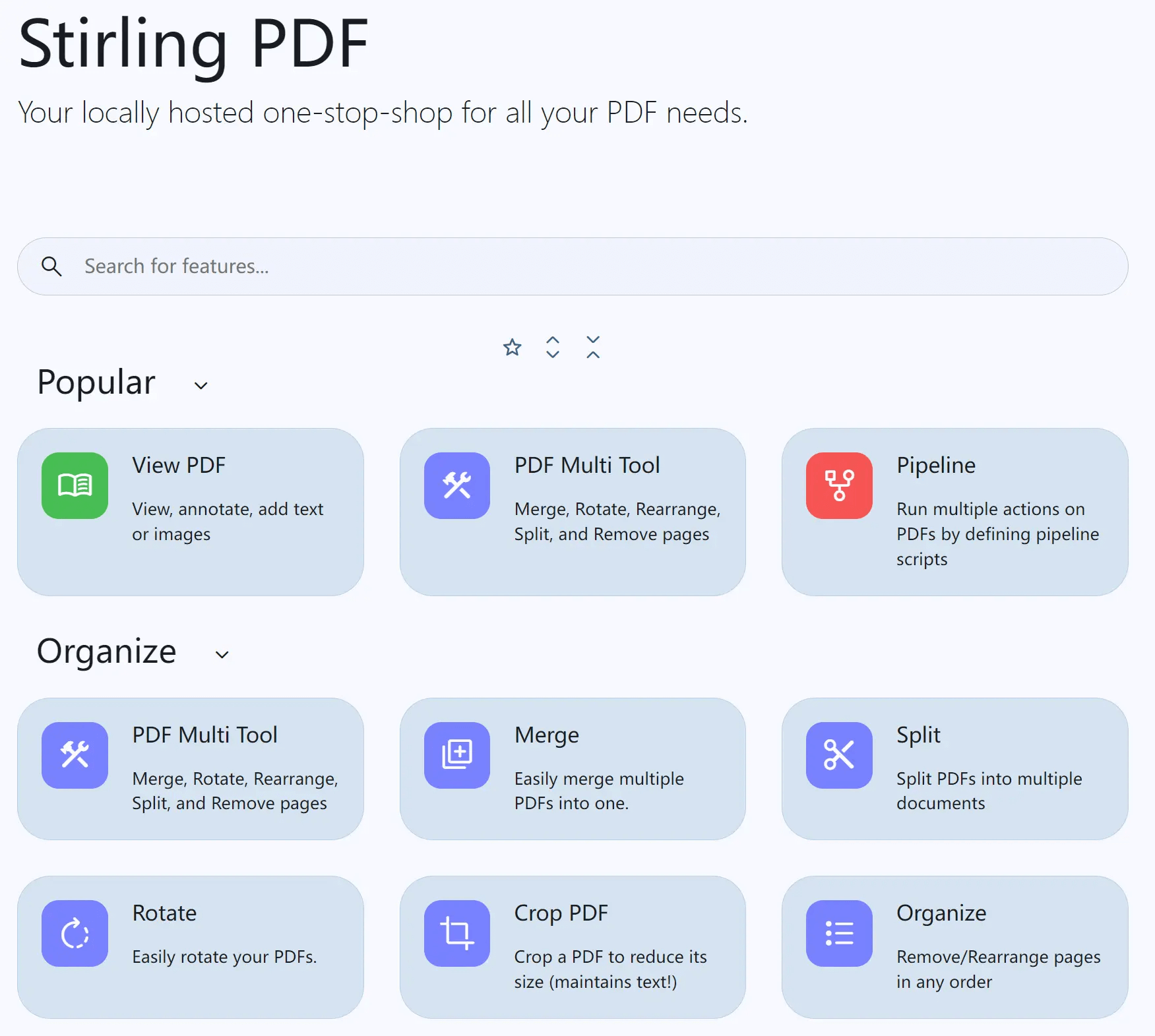The width and height of the screenshot is (1155, 1036).
Task: Select the Merge tool icon
Action: [457, 756]
